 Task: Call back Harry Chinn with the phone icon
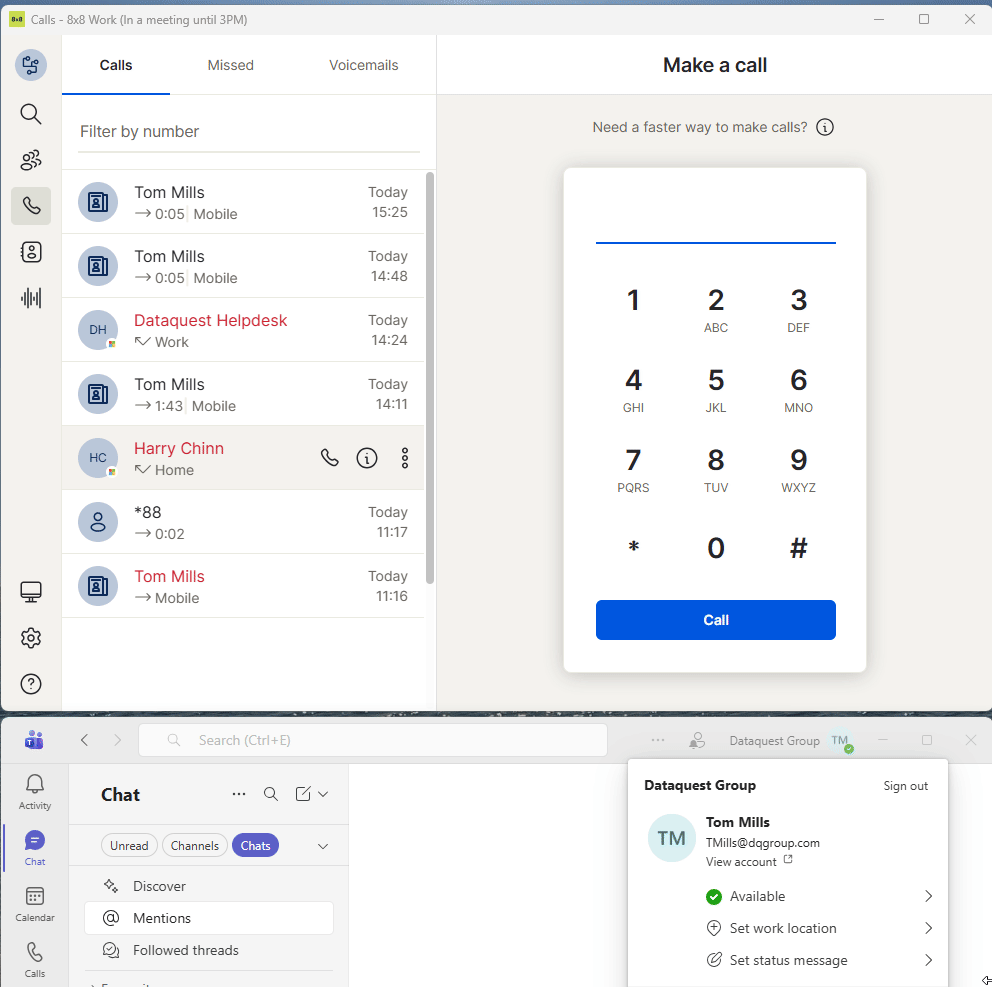click(x=330, y=457)
